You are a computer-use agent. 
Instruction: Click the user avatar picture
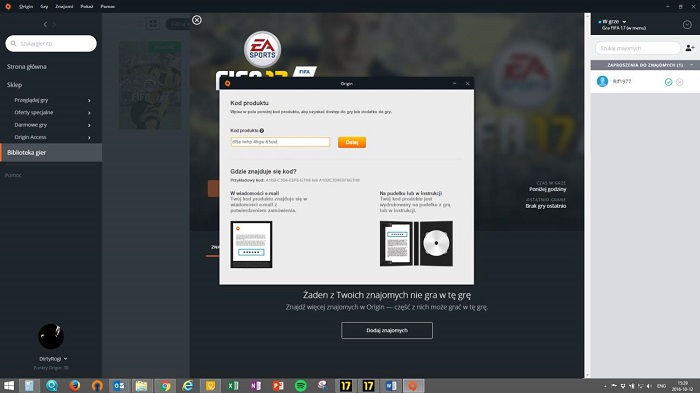[51, 336]
